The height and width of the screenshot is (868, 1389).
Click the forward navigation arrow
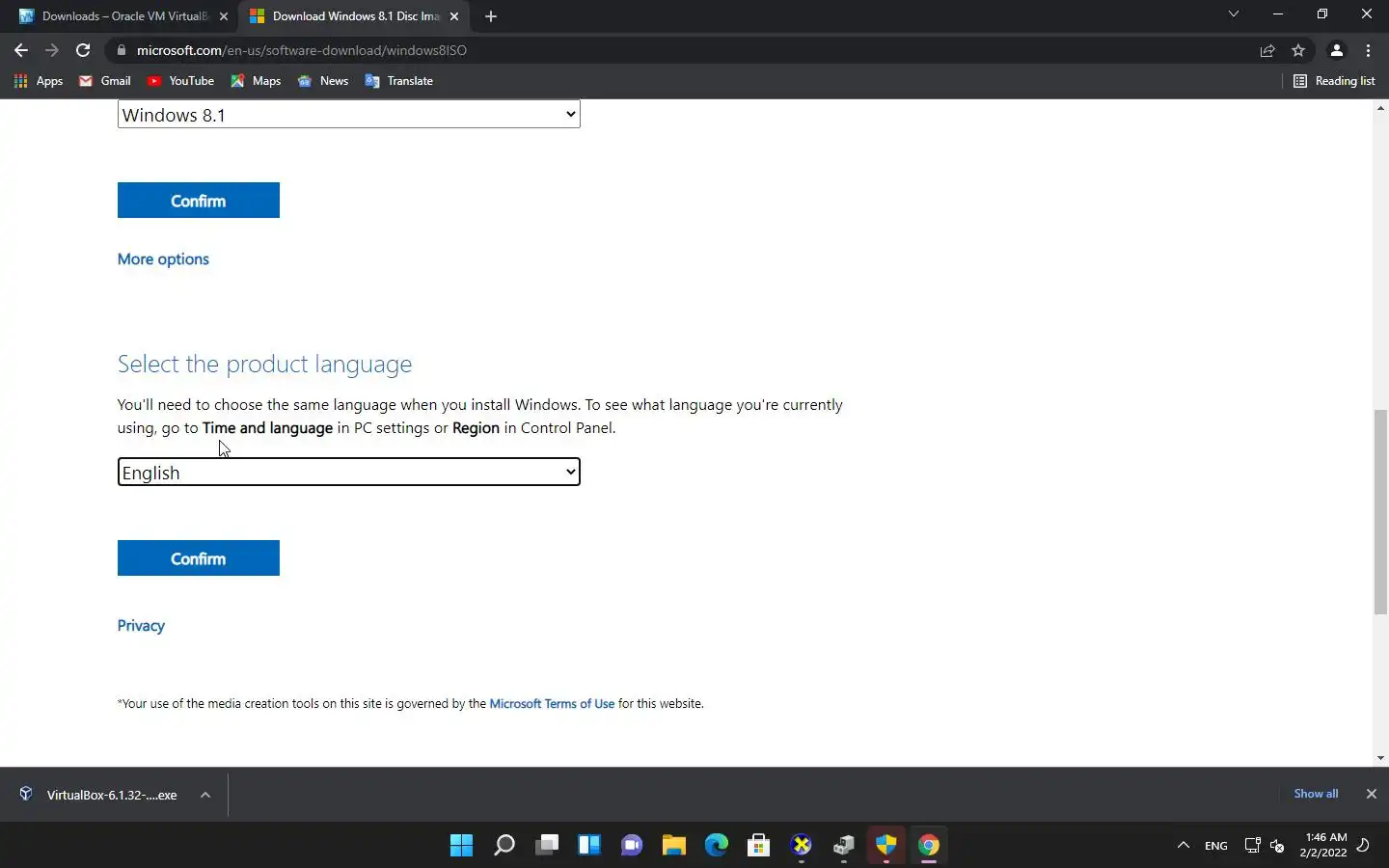52,50
